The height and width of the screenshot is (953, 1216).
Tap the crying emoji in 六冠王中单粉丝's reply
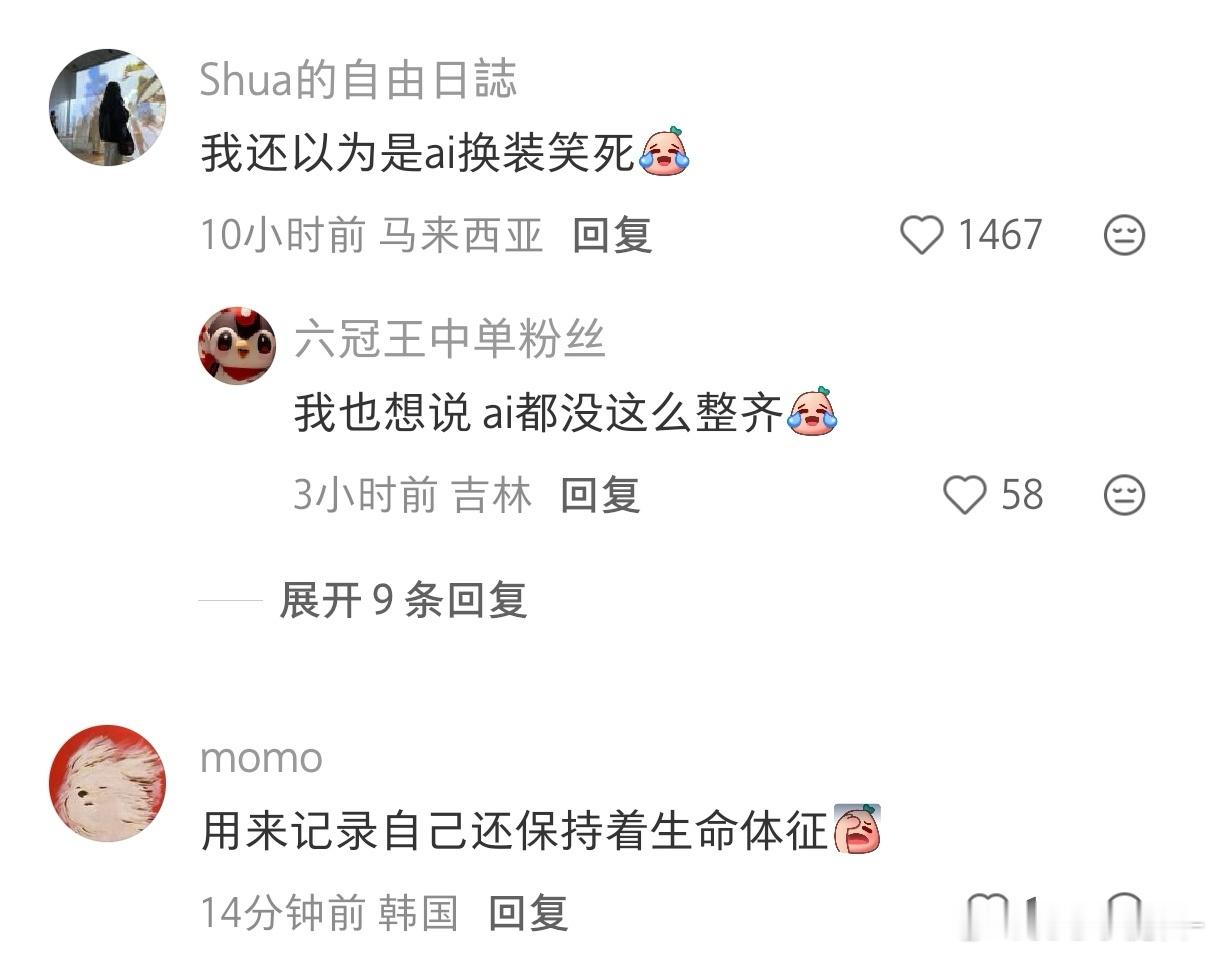[812, 410]
